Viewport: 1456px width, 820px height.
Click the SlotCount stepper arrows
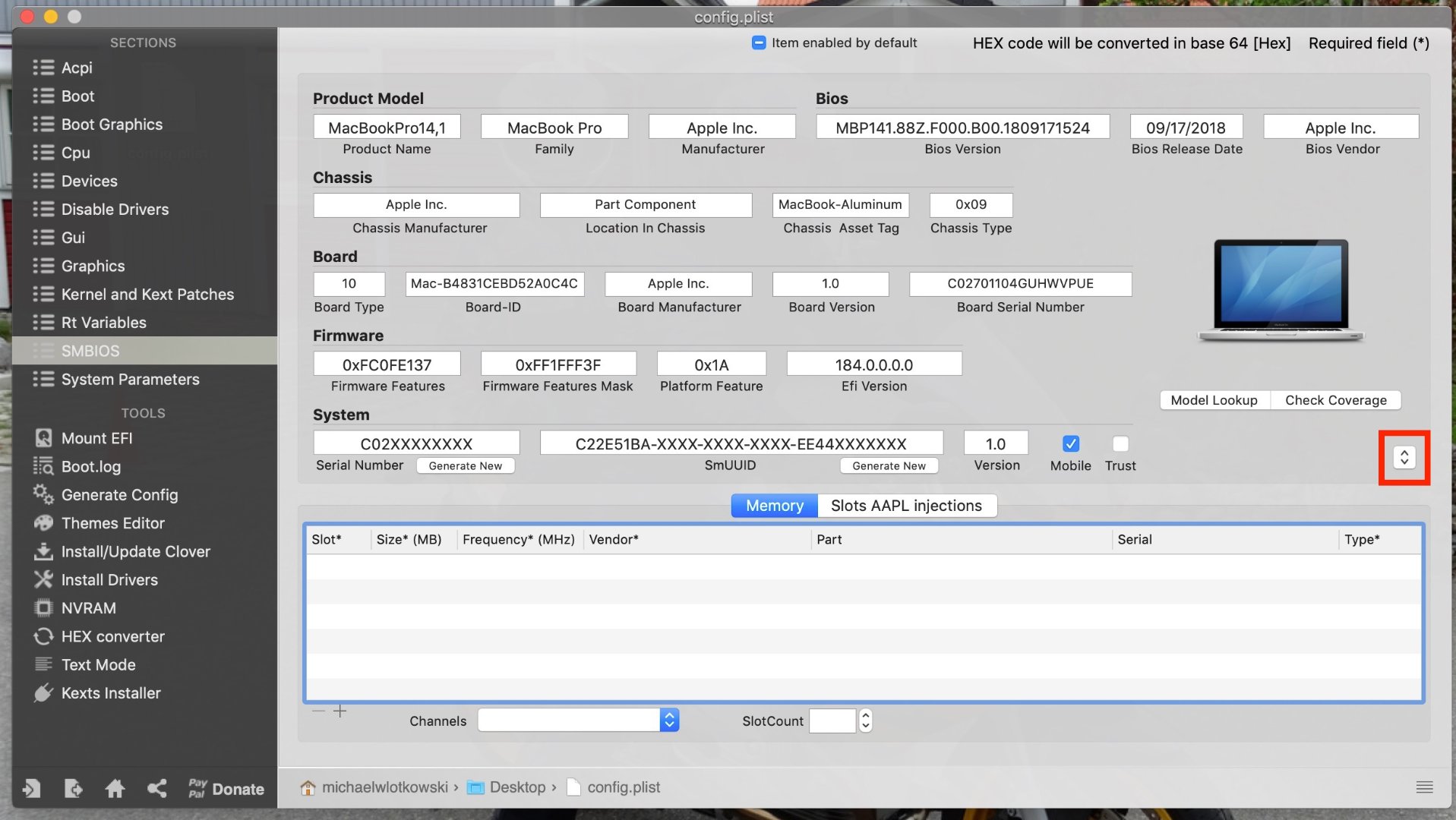(x=865, y=720)
